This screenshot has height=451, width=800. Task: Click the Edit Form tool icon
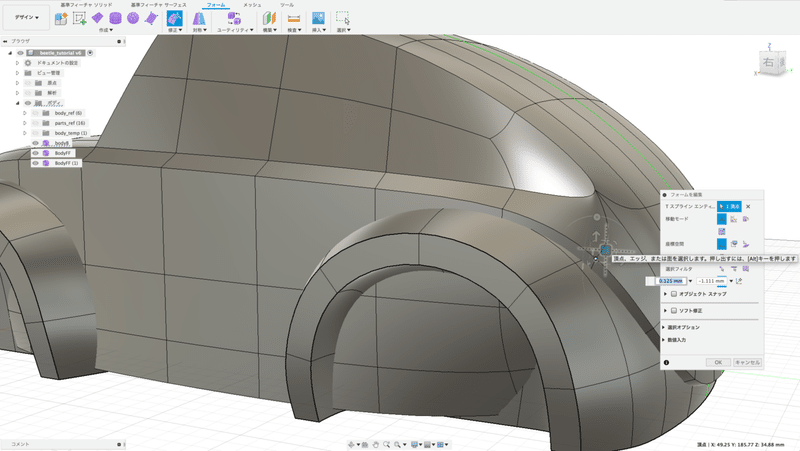[x=174, y=19]
